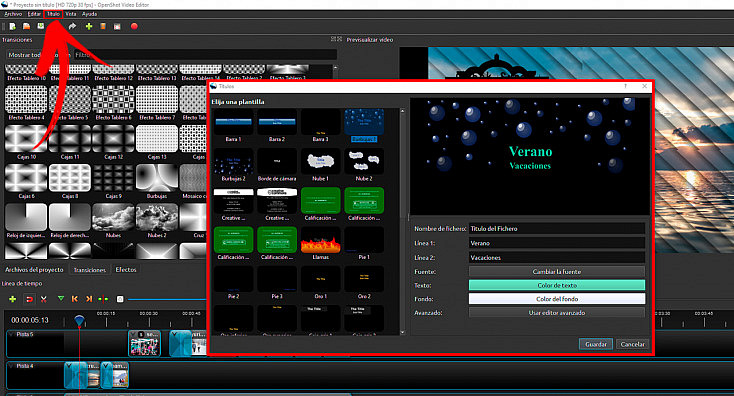Click the New Project toolbar icon

pos(13,26)
